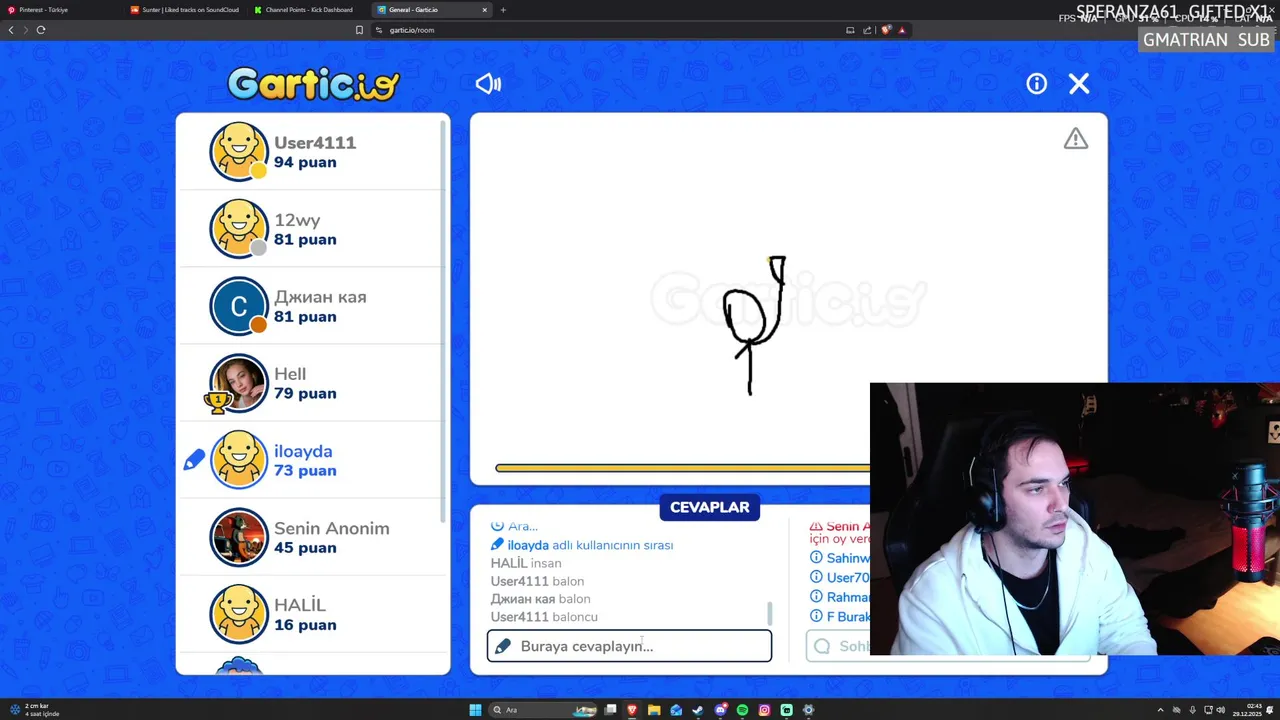The image size is (1280, 720).
Task: Click Джиан кая's avatar
Action: (239, 305)
